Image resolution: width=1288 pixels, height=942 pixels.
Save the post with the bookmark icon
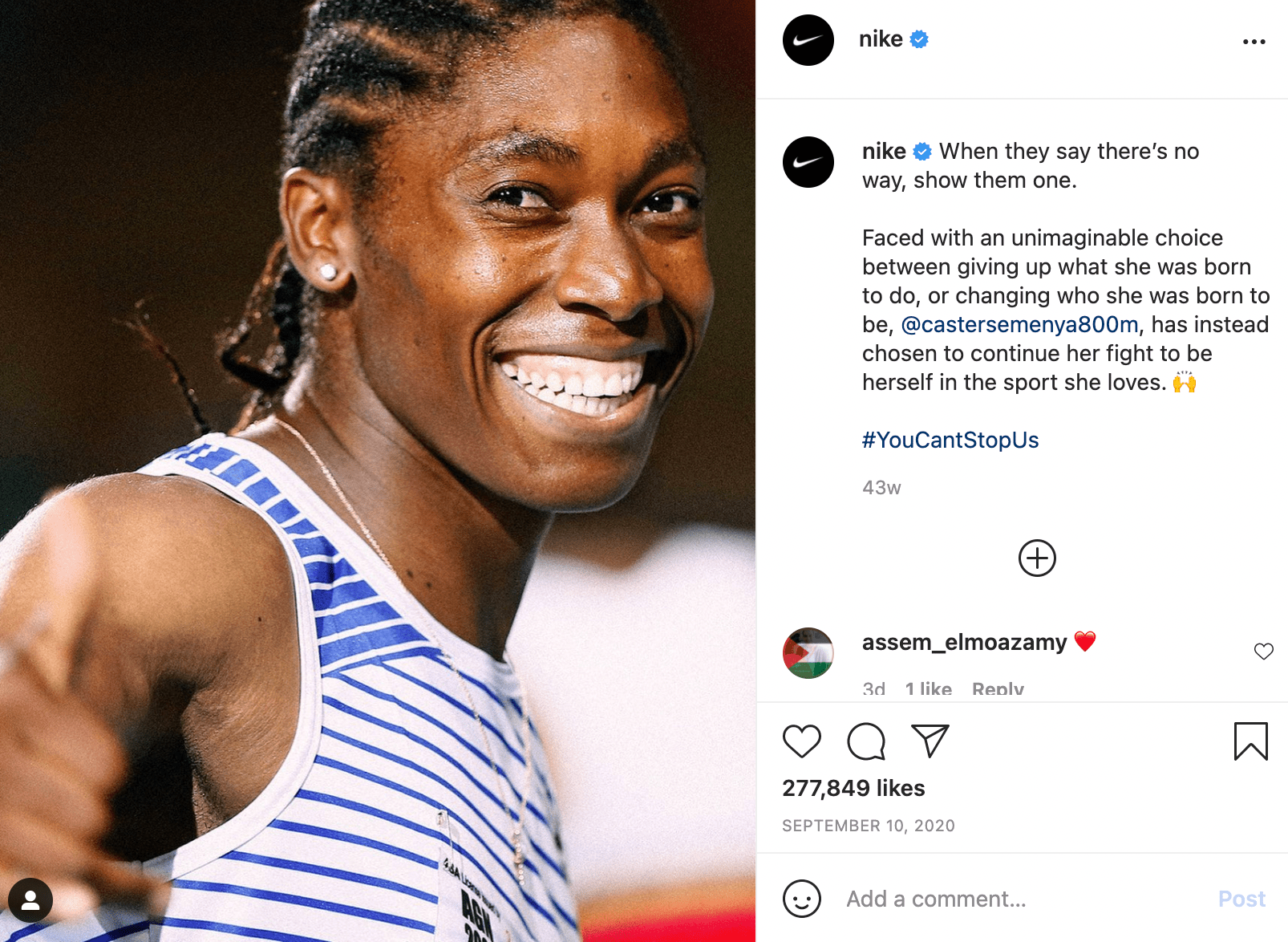coord(1251,741)
